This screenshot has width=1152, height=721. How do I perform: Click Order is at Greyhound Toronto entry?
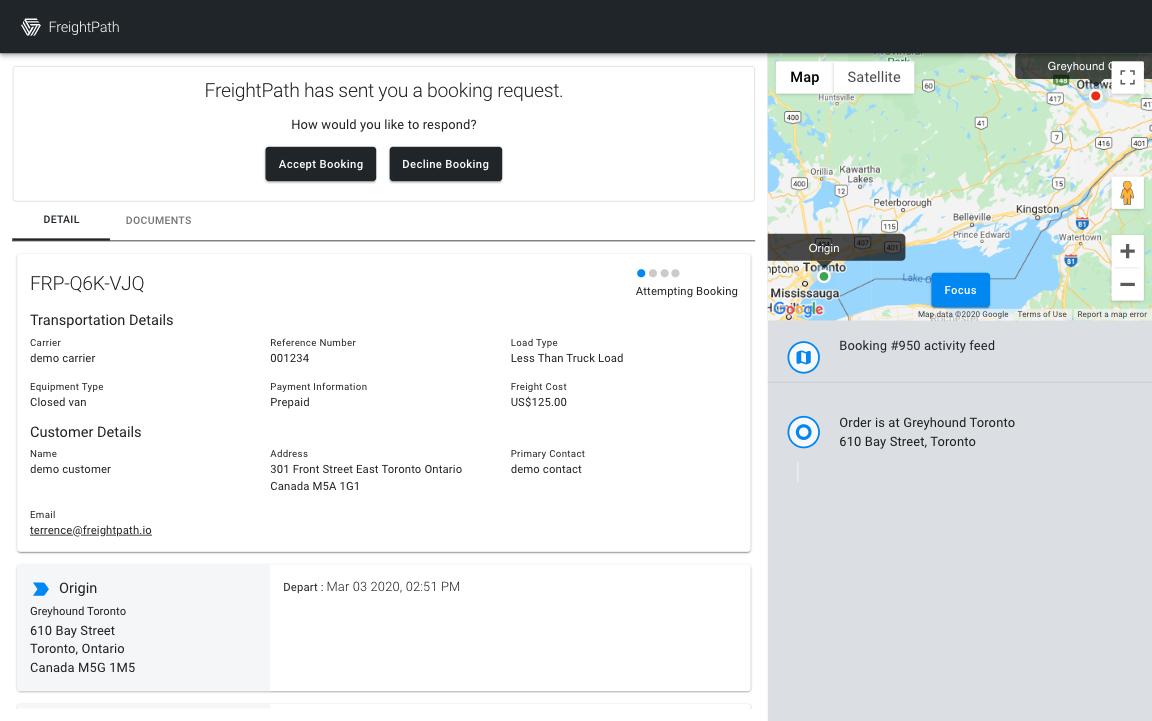click(x=927, y=432)
